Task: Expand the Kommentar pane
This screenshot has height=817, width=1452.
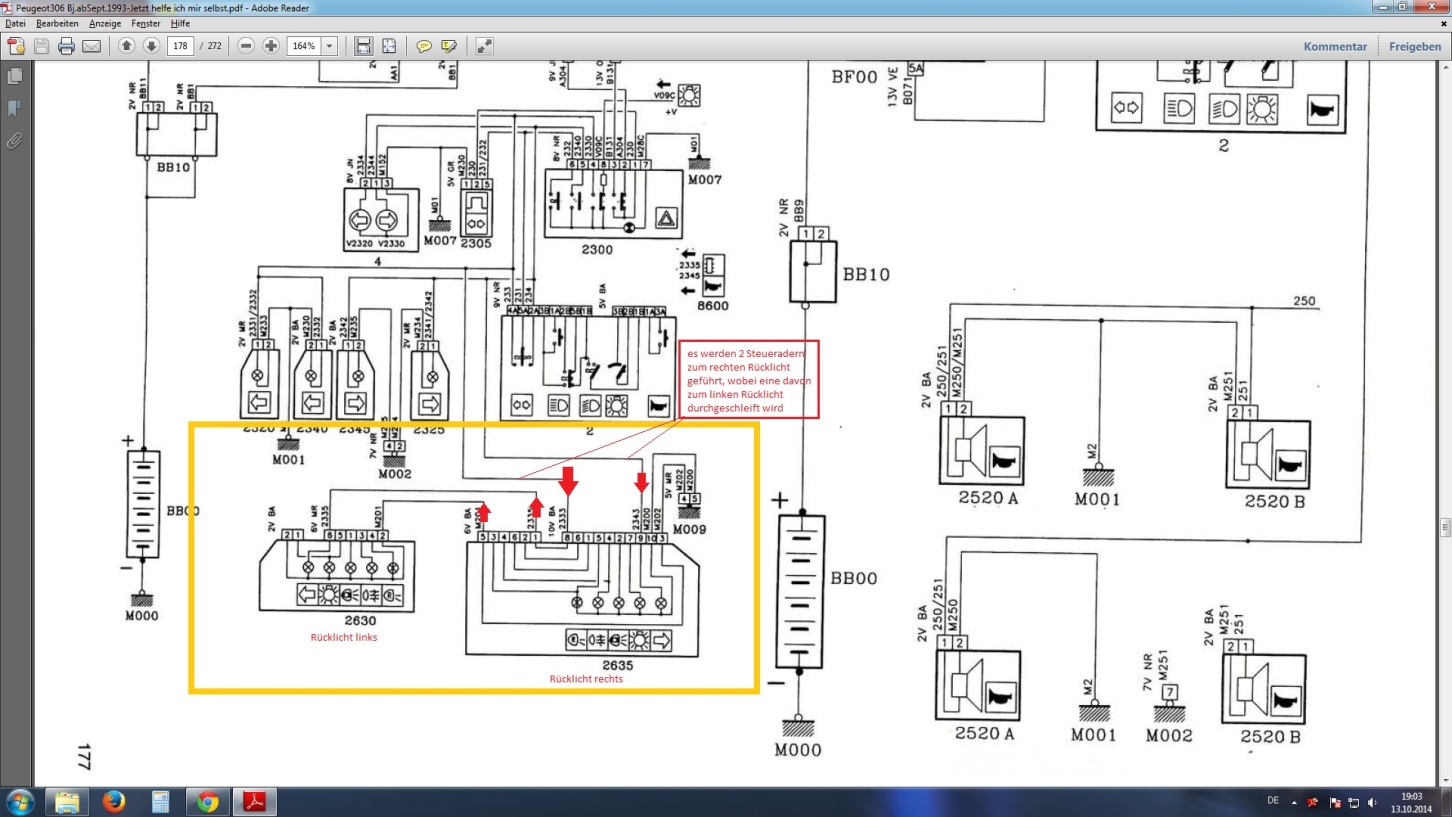Action: [x=1334, y=46]
